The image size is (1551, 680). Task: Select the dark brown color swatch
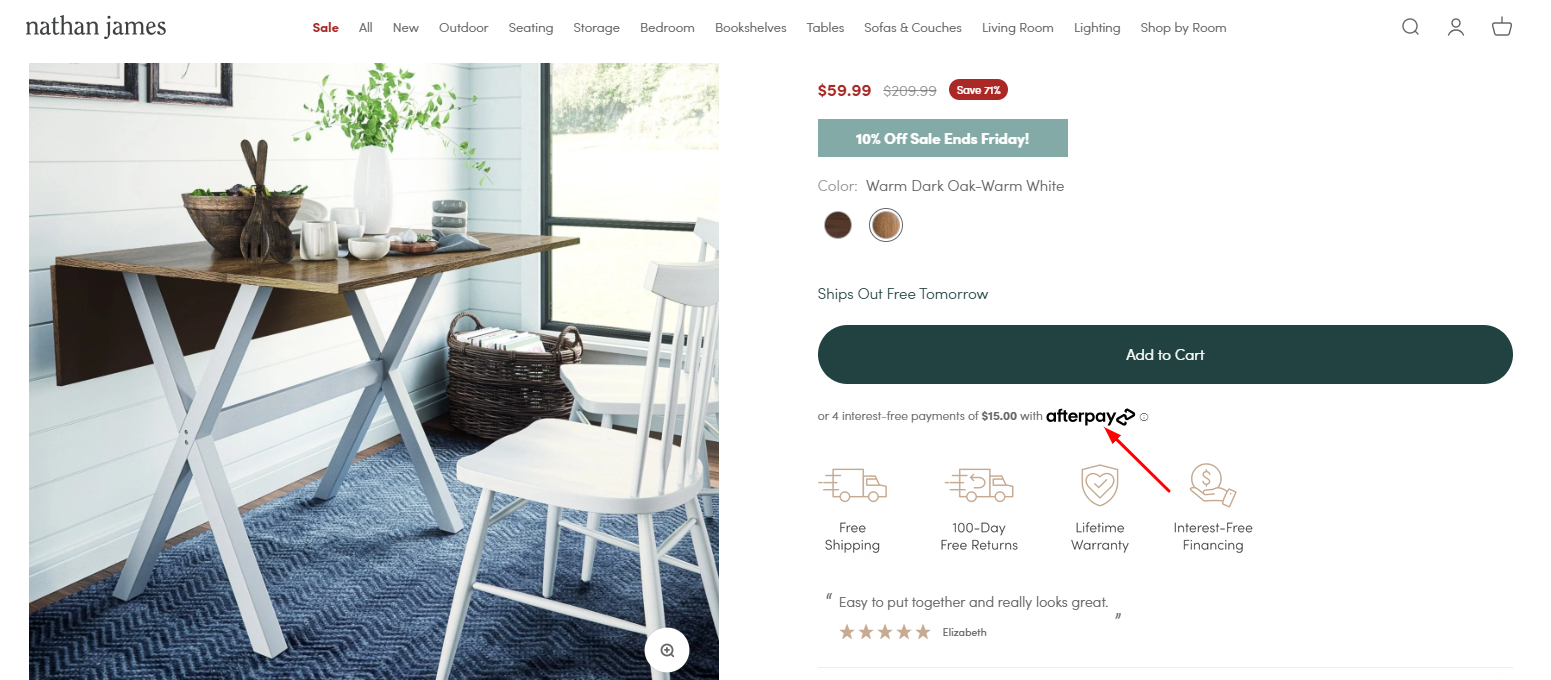pyautogui.click(x=837, y=225)
